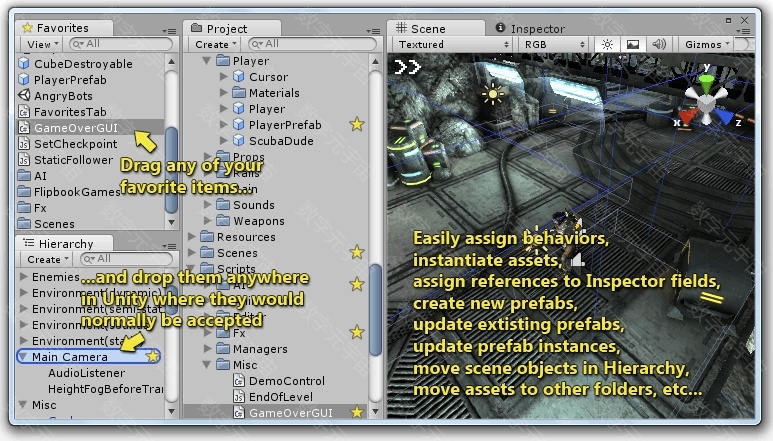The image size is (773, 441).
Task: Expand the Managers folder in Project
Action: click(208, 348)
